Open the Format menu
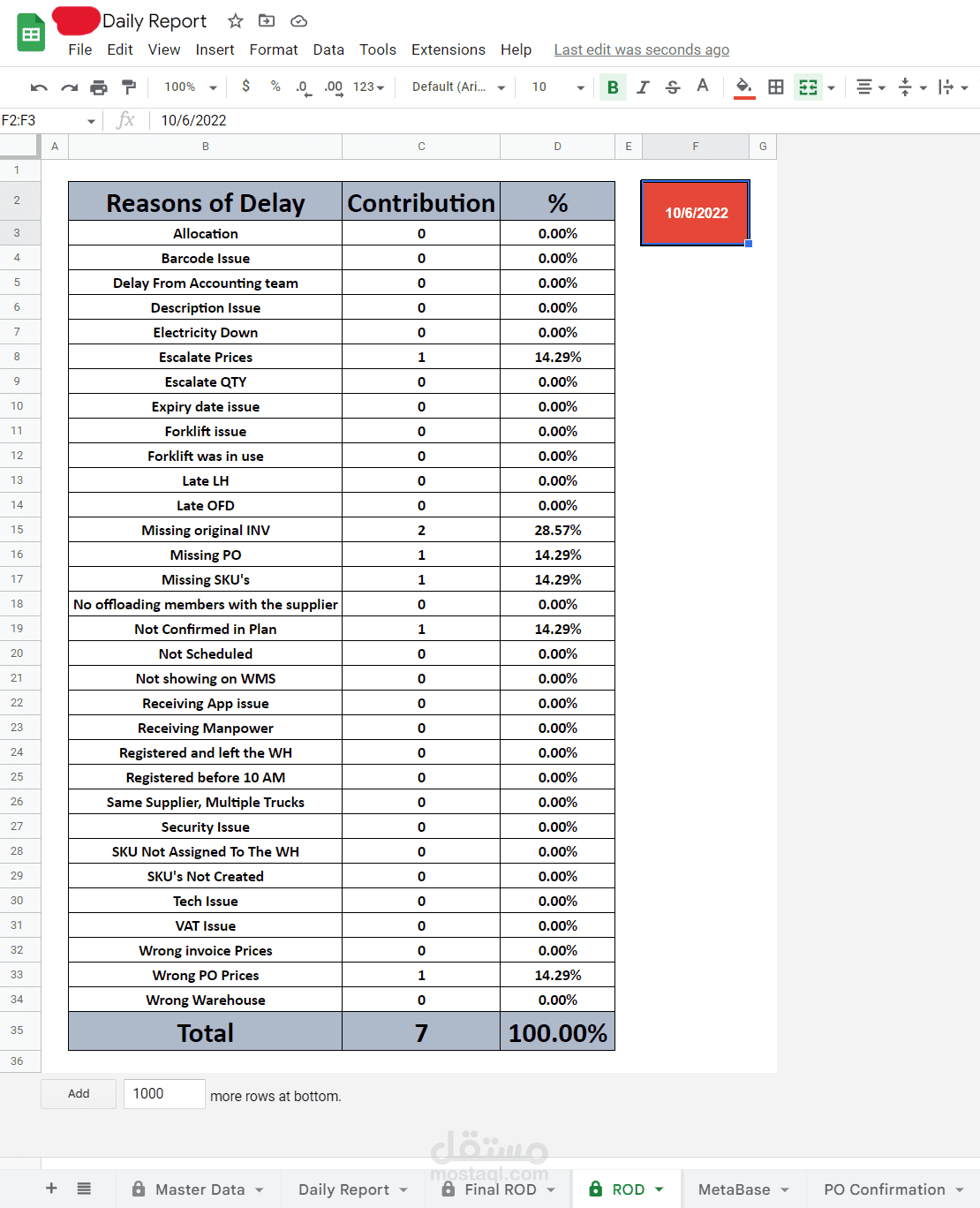 click(274, 50)
